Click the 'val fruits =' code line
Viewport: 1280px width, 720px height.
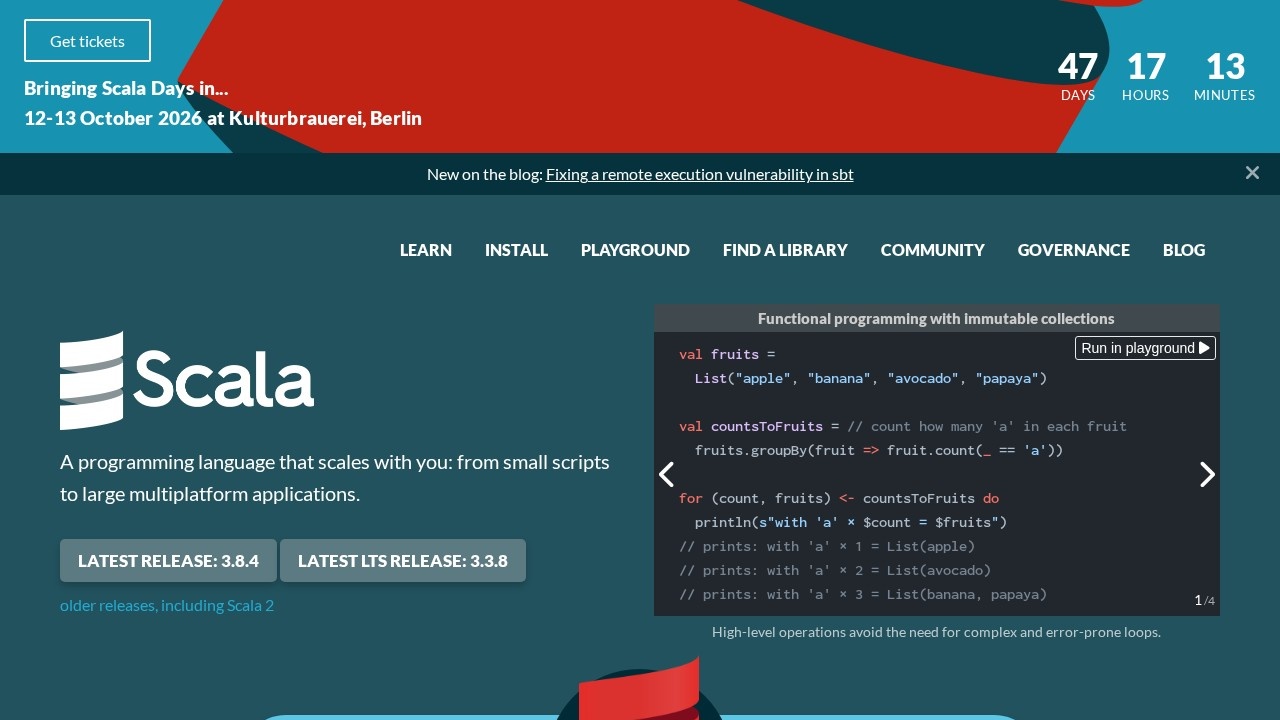tap(727, 354)
